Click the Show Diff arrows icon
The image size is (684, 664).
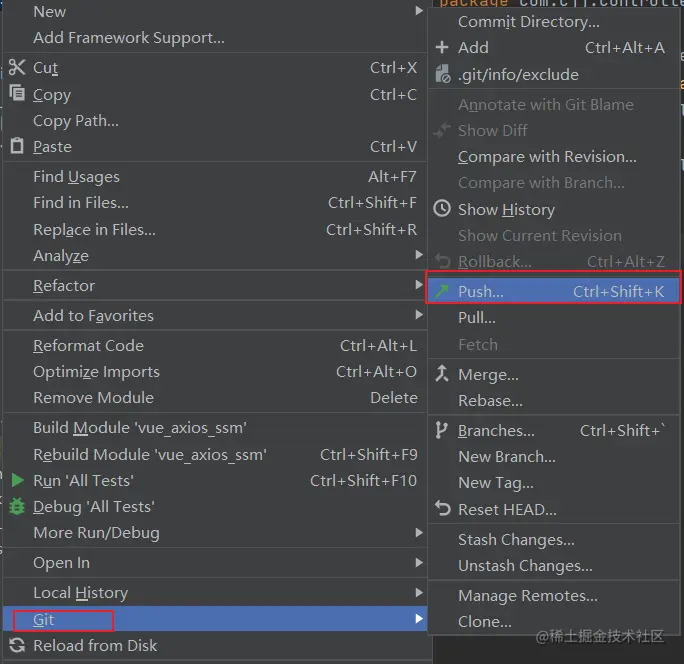[442, 130]
